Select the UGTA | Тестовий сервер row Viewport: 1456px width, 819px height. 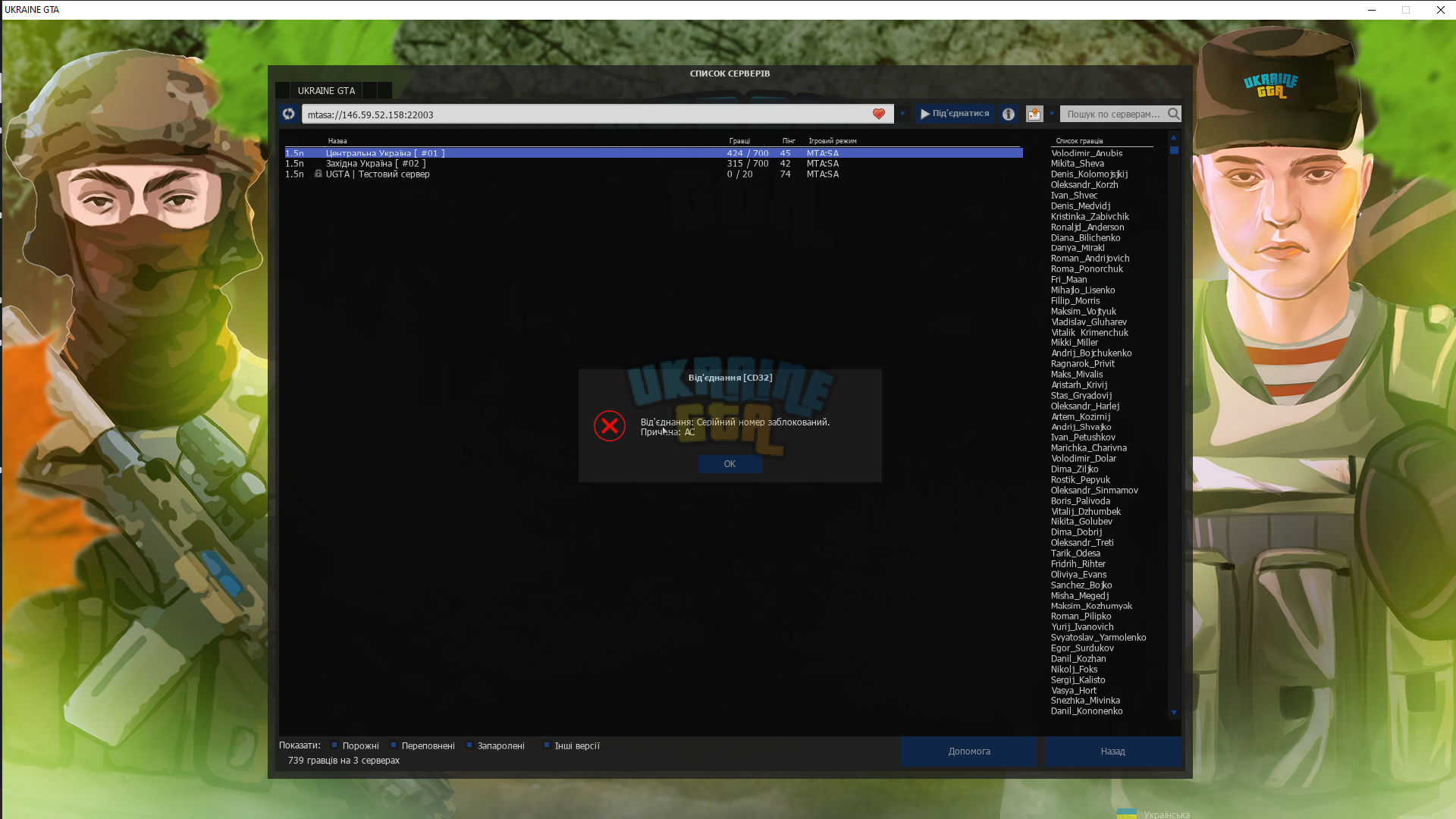point(654,174)
